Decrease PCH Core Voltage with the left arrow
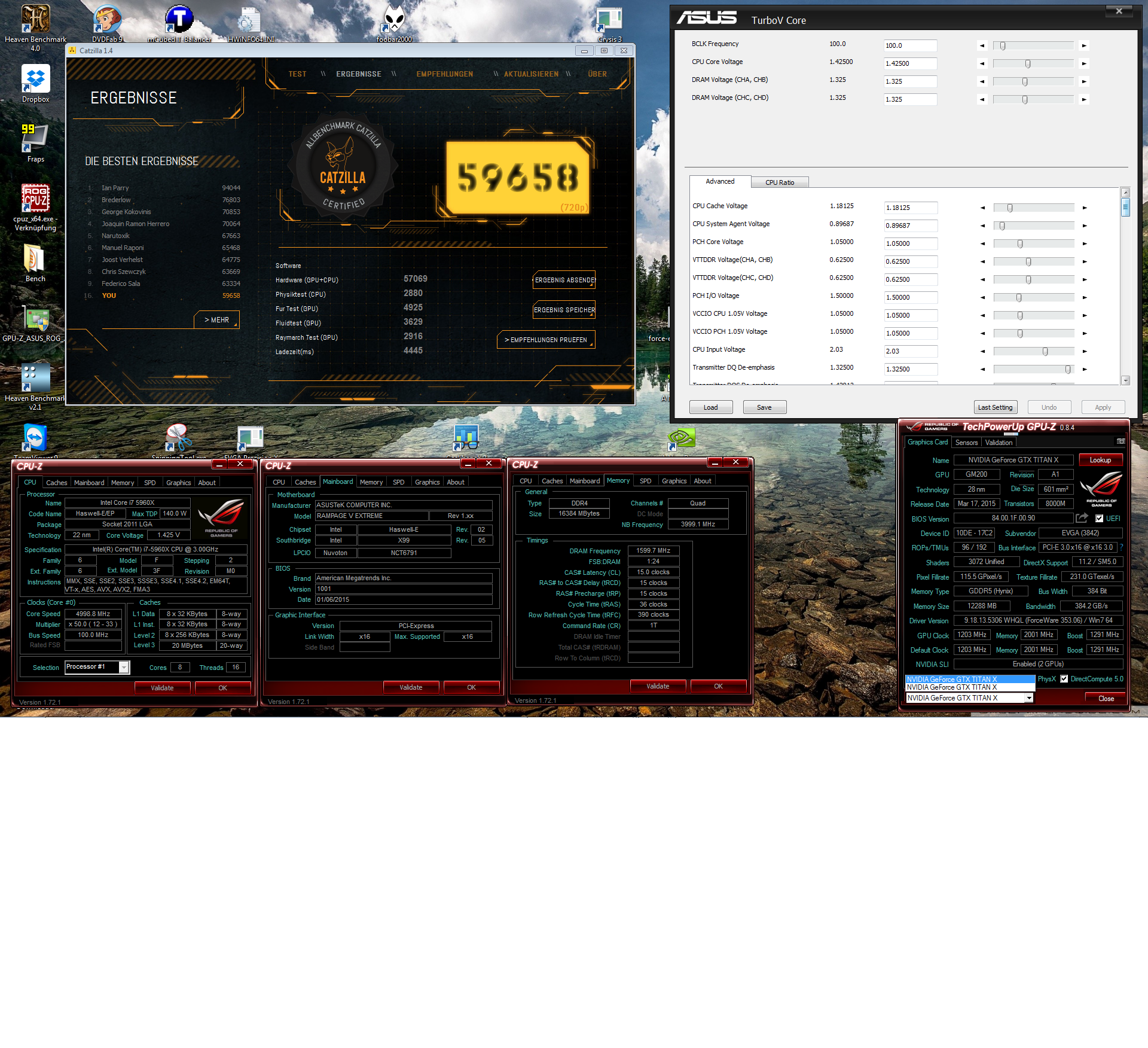The width and height of the screenshot is (1148, 1048). 982,243
